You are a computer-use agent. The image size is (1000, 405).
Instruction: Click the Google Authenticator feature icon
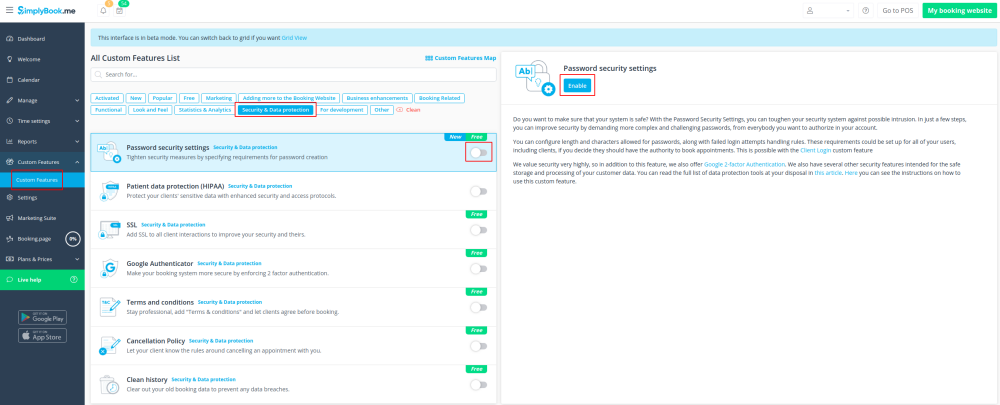click(x=109, y=268)
